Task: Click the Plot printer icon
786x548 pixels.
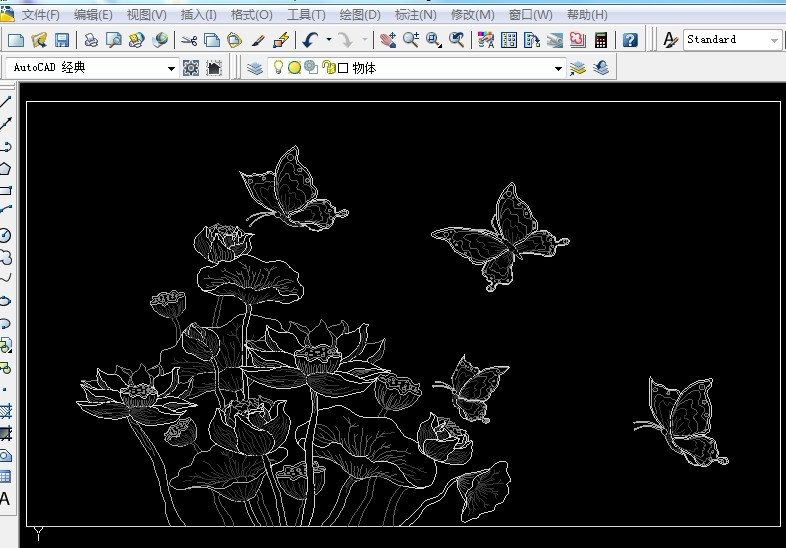Action: (x=91, y=40)
